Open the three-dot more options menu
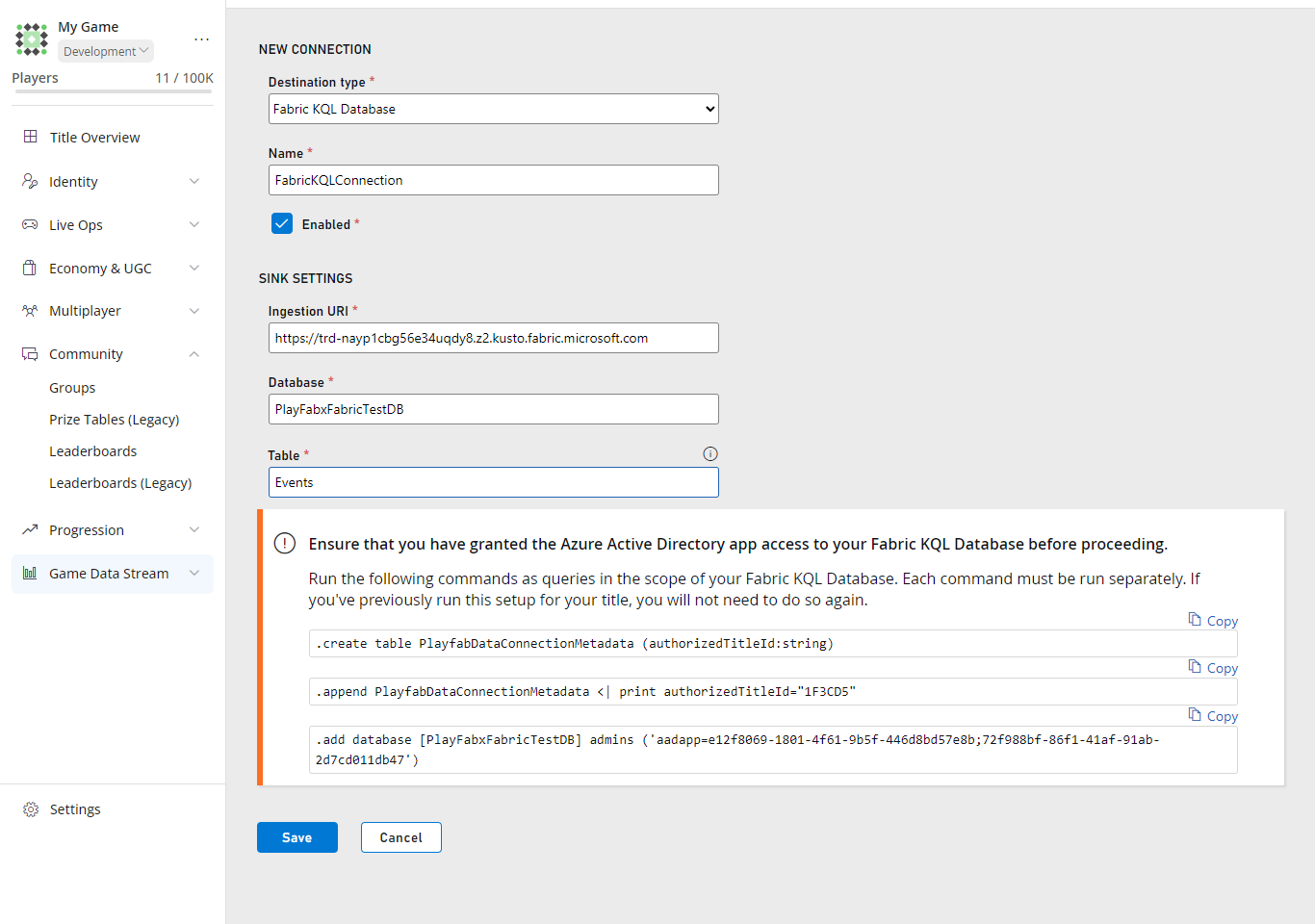 (x=201, y=39)
